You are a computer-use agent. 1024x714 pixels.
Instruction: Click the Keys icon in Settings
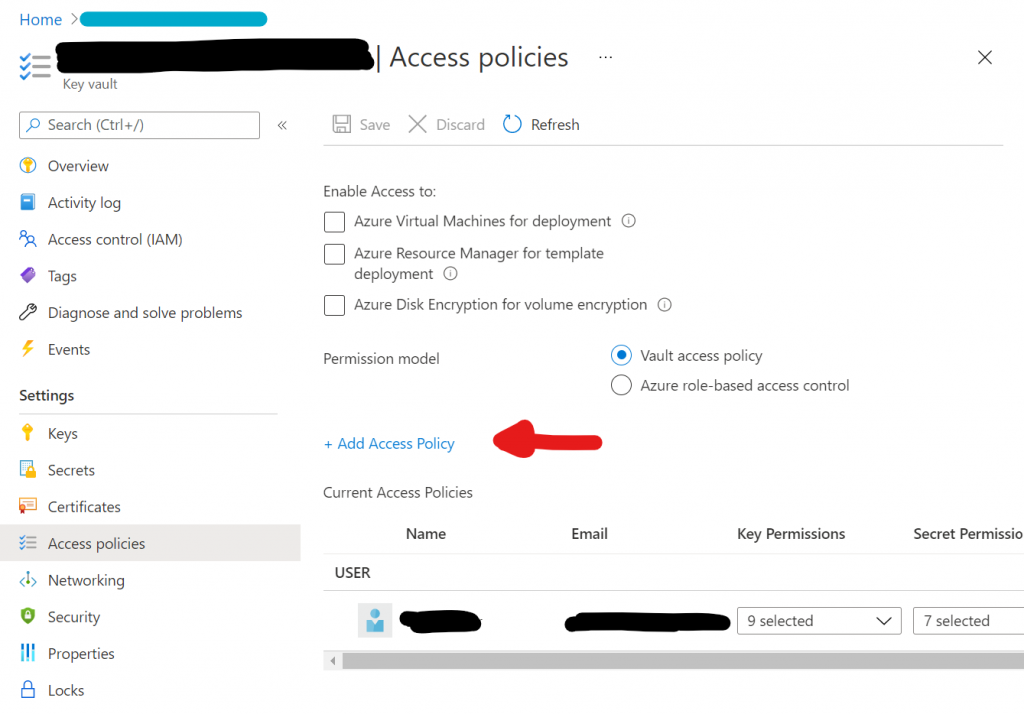coord(27,432)
